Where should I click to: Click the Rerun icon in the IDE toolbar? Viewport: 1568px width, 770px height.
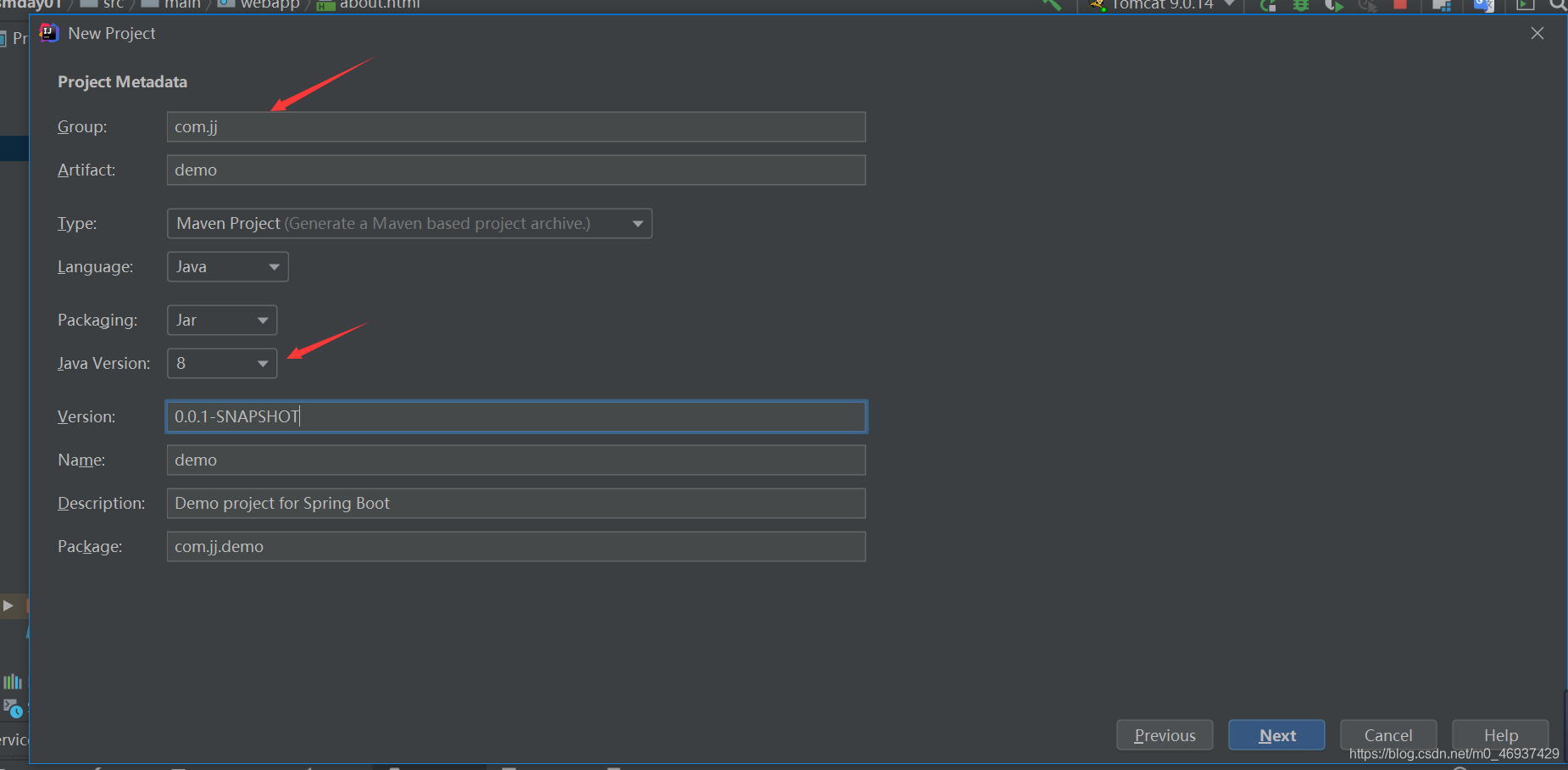pos(1268,5)
